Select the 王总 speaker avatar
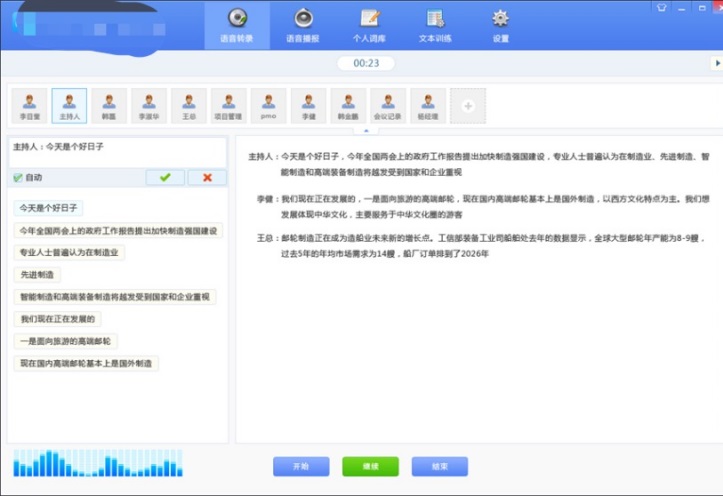723x498 pixels. (189, 105)
